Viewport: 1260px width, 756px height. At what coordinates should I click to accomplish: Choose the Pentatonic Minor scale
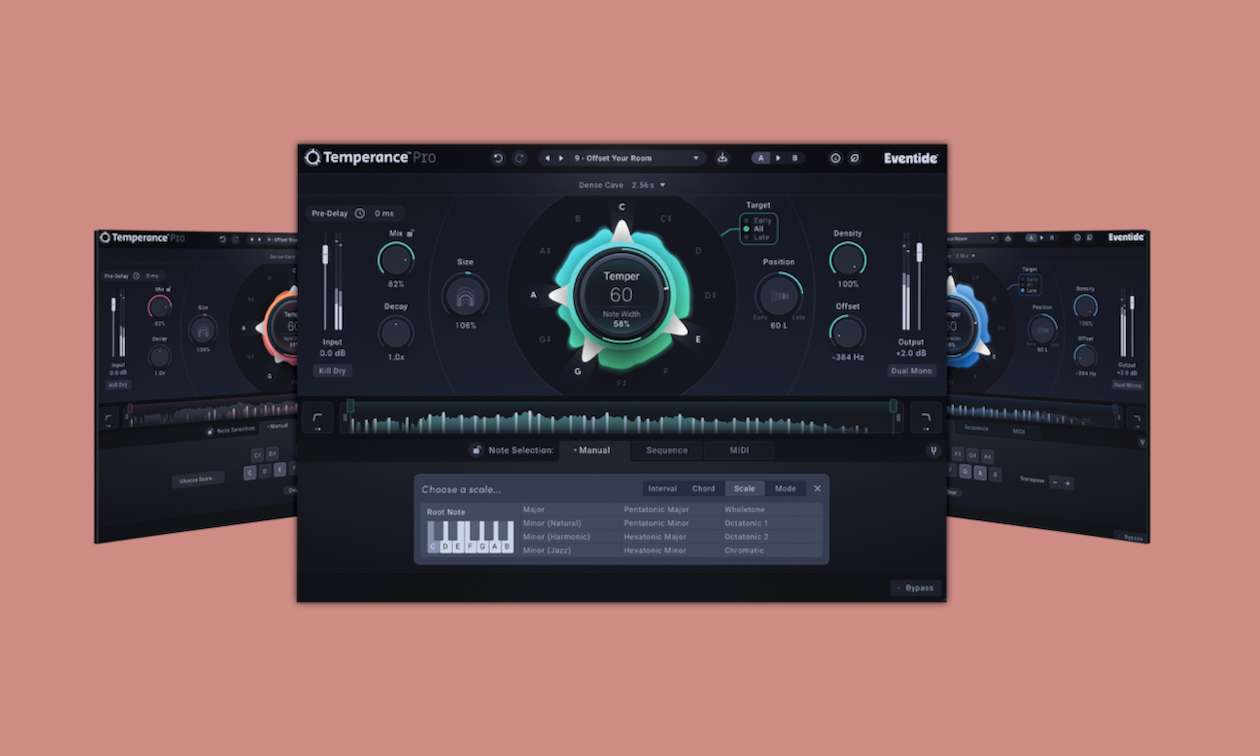pyautogui.click(x=656, y=523)
